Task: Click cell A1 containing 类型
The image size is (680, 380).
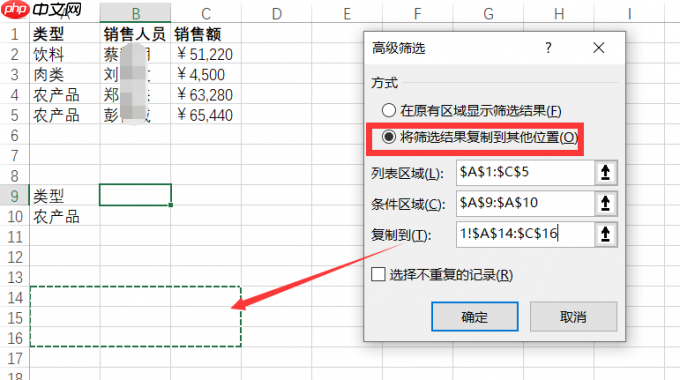Action: point(65,34)
